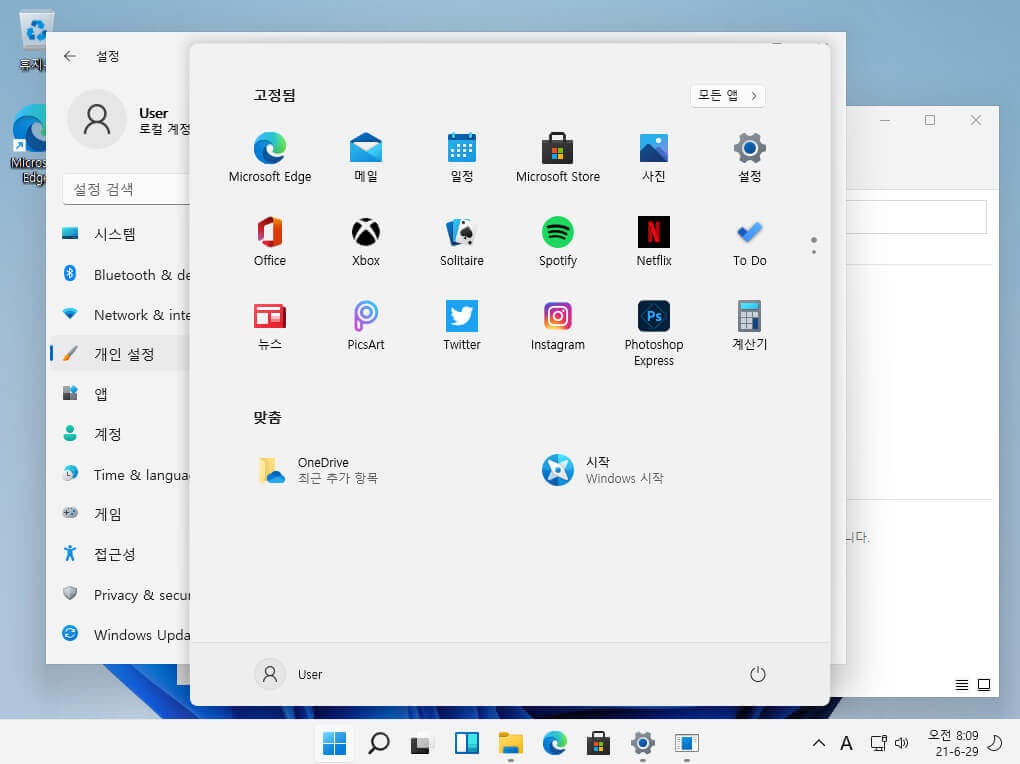1020x764 pixels.
Task: Launch Photoshop Express
Action: (653, 333)
